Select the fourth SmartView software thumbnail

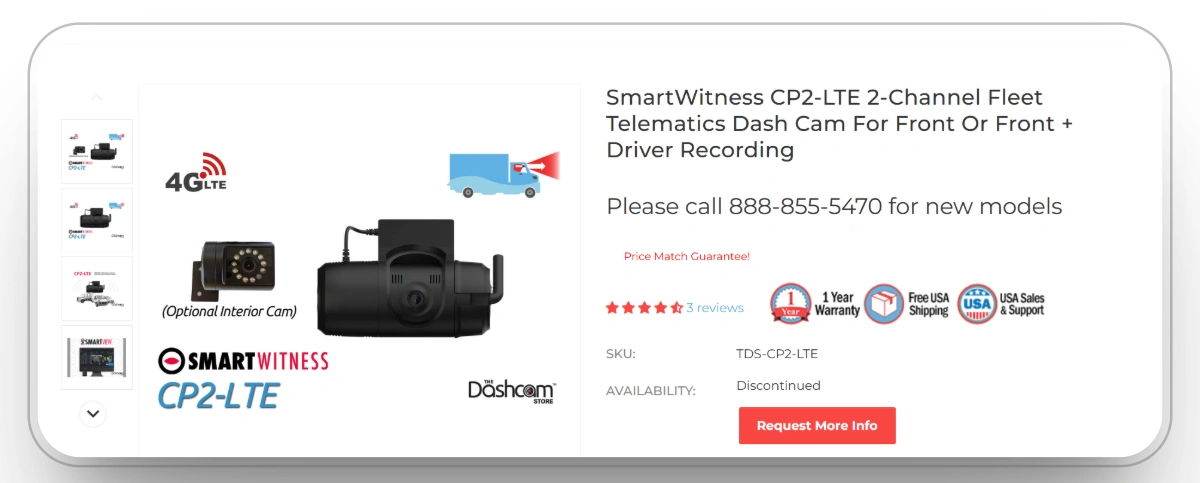point(97,357)
